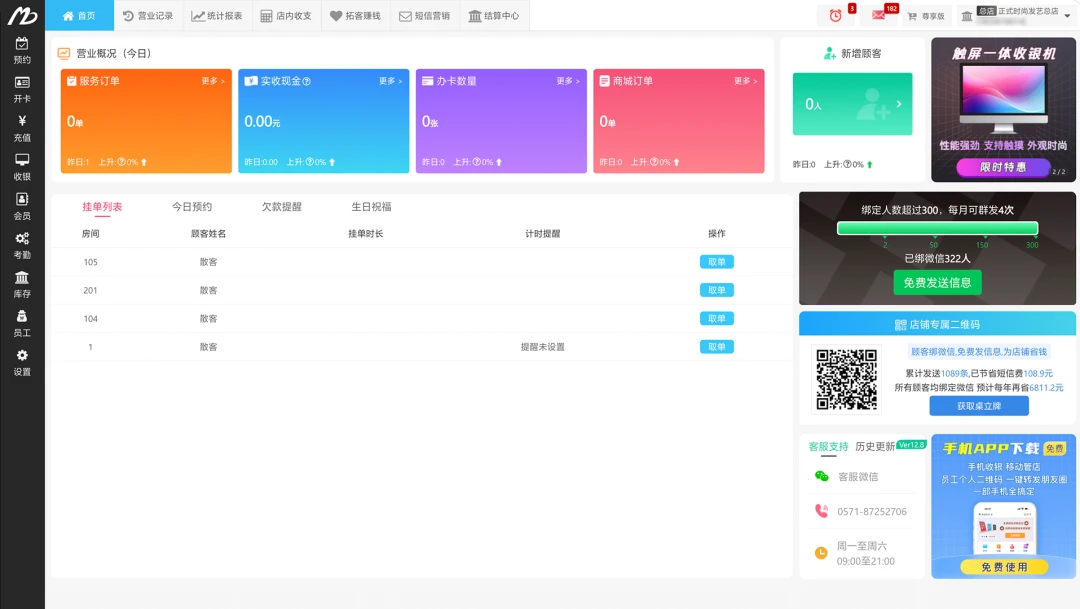The image size is (1080, 609).
Task: Click 更多 on the 办卡数量 card
Action: (568, 81)
